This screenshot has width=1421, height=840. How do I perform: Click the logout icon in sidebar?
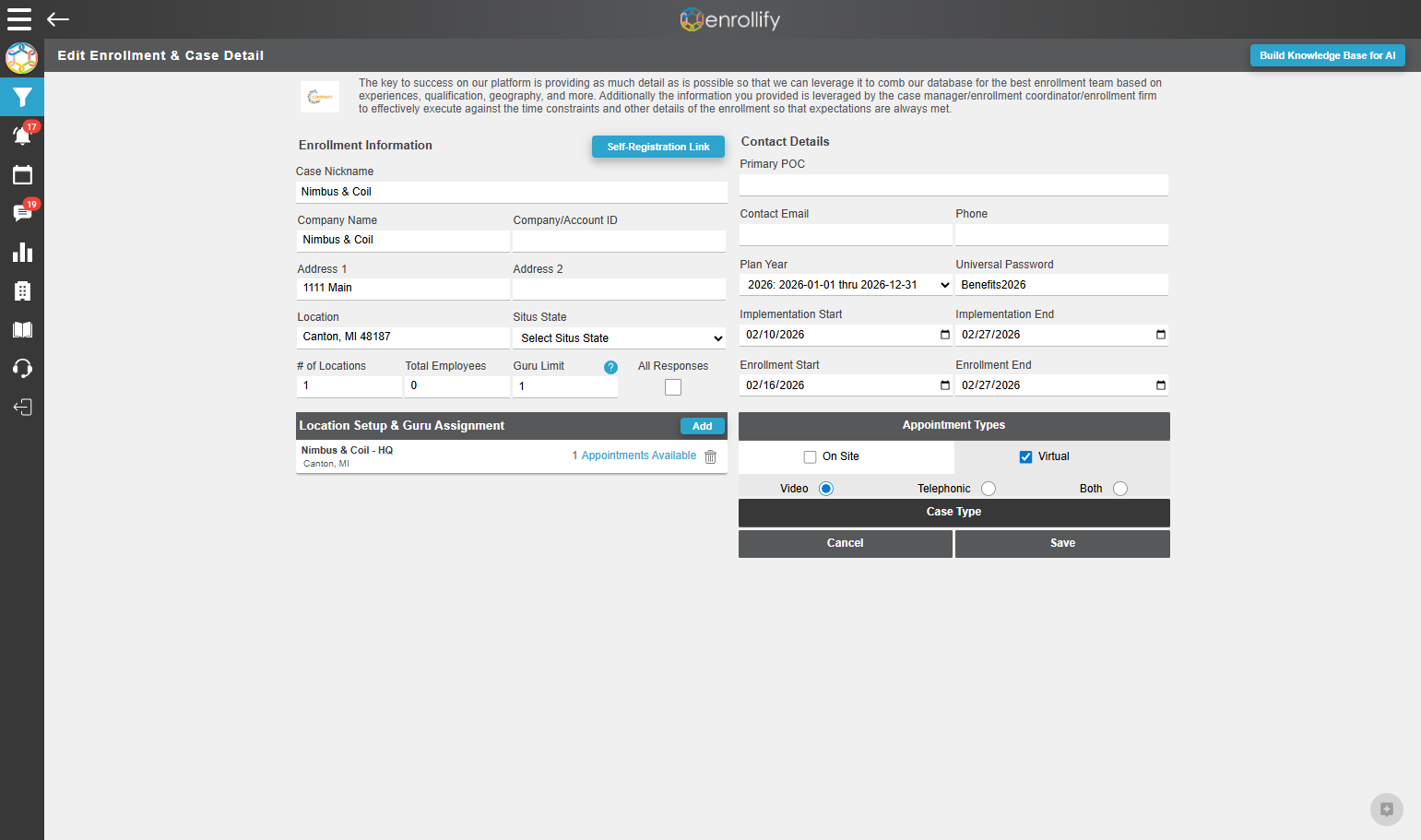22,408
